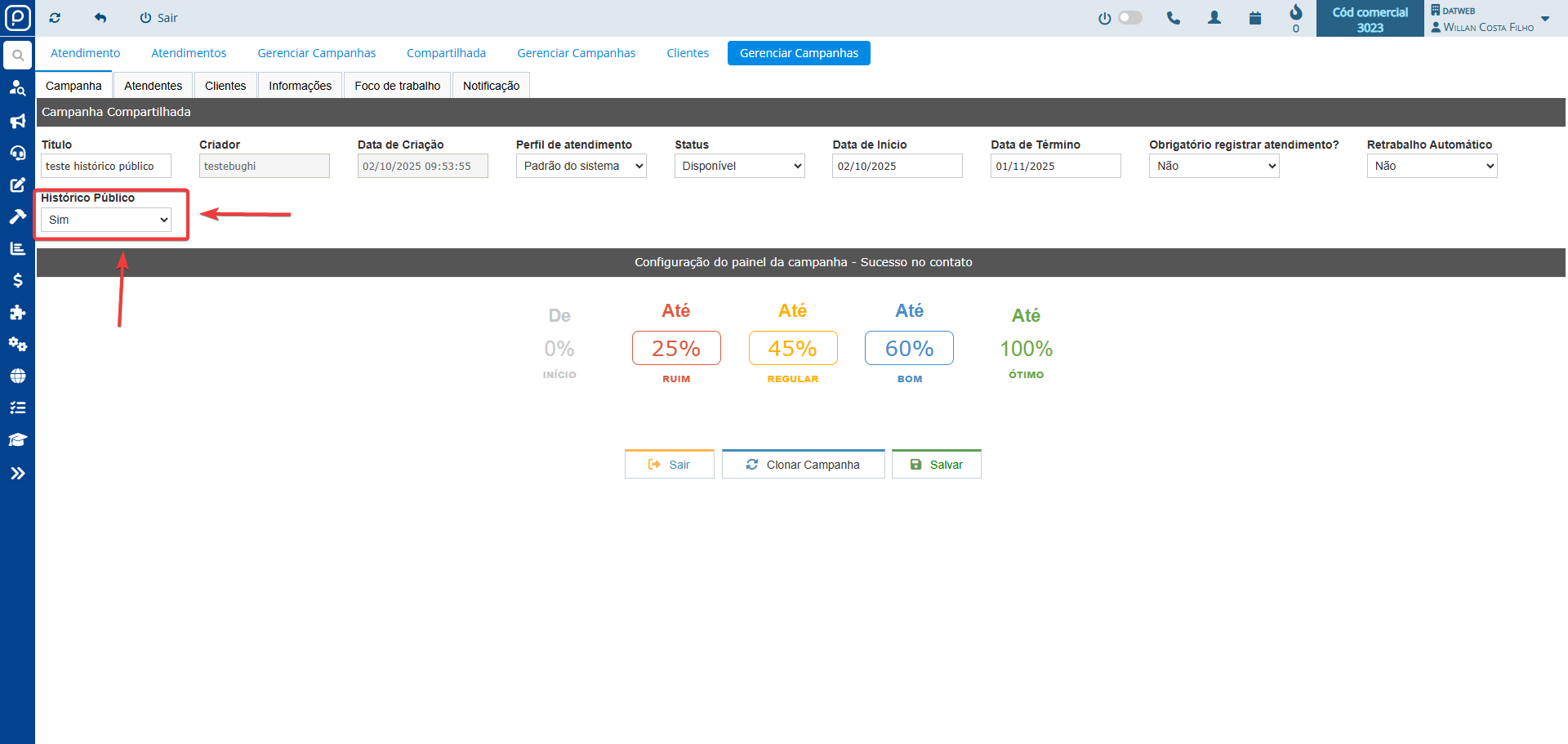The height and width of the screenshot is (744, 1568).
Task: Switch to the Atendentes tab
Action: 153,86
